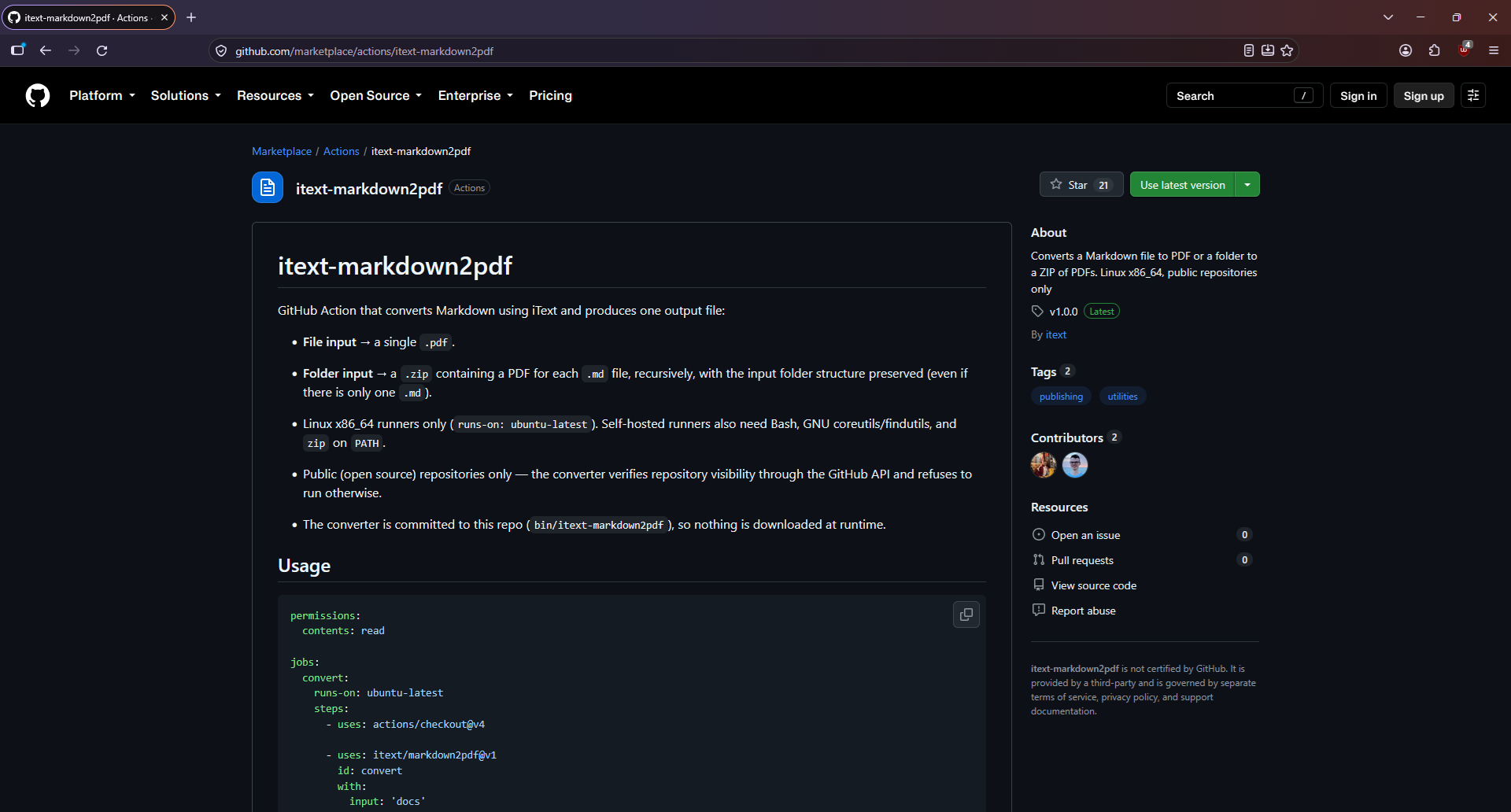The width and height of the screenshot is (1511, 812).
Task: Open the Pricing page
Action: 550,96
